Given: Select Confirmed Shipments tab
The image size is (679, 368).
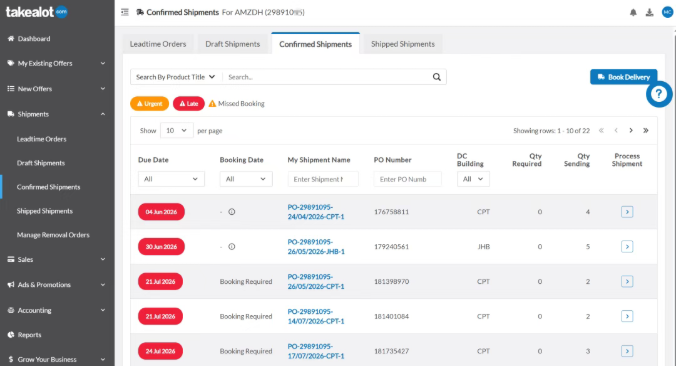Looking at the screenshot, I should (x=315, y=44).
